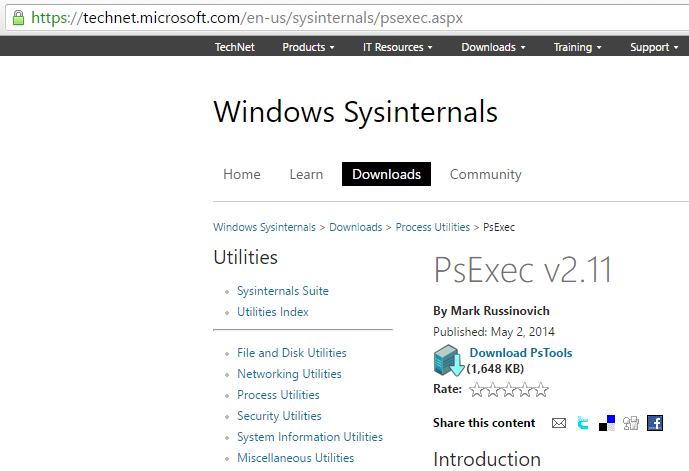Click the Delicious bookmark share icon
The width and height of the screenshot is (689, 471).
tap(607, 423)
